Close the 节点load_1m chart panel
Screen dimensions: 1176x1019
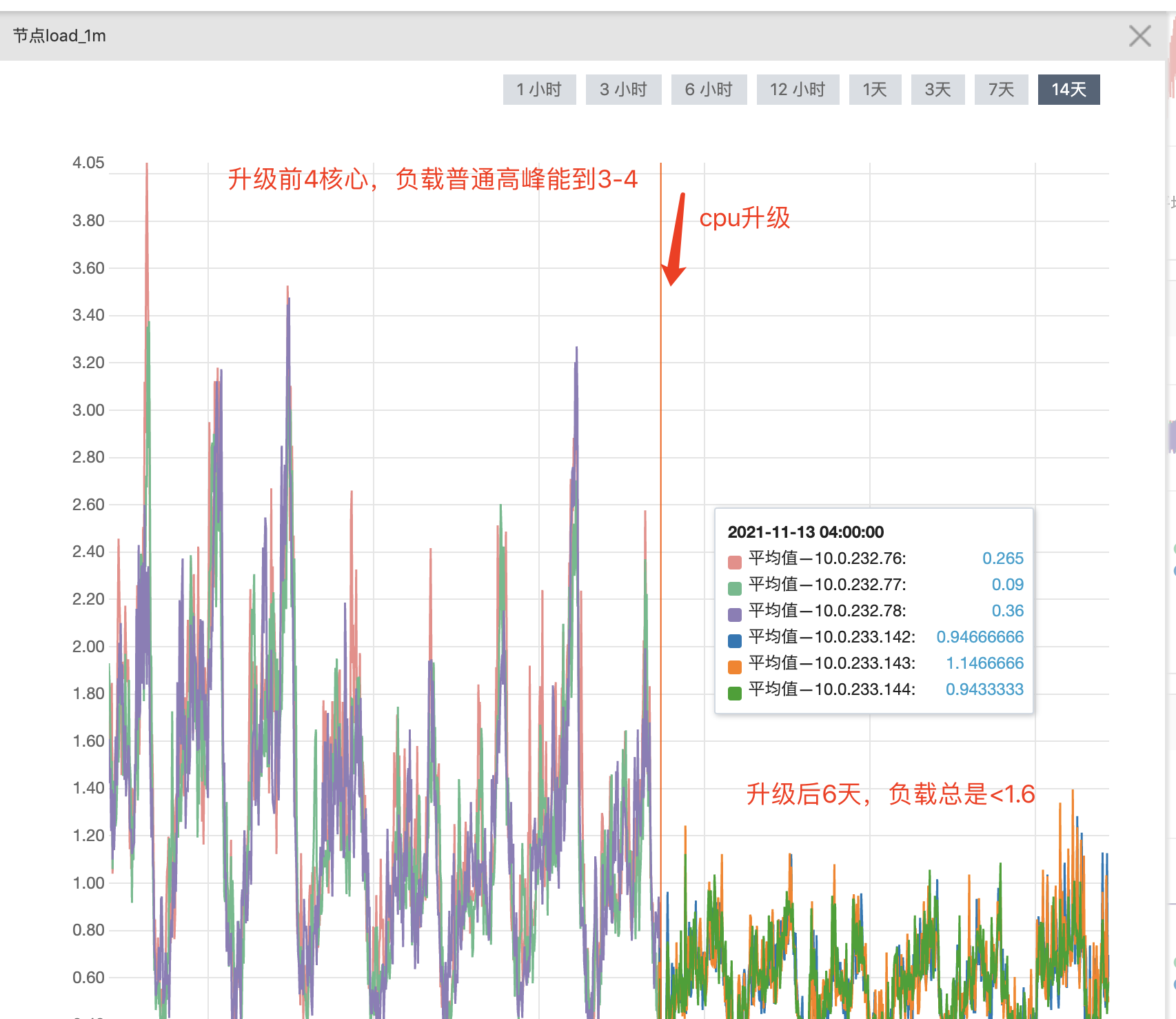[x=1139, y=36]
